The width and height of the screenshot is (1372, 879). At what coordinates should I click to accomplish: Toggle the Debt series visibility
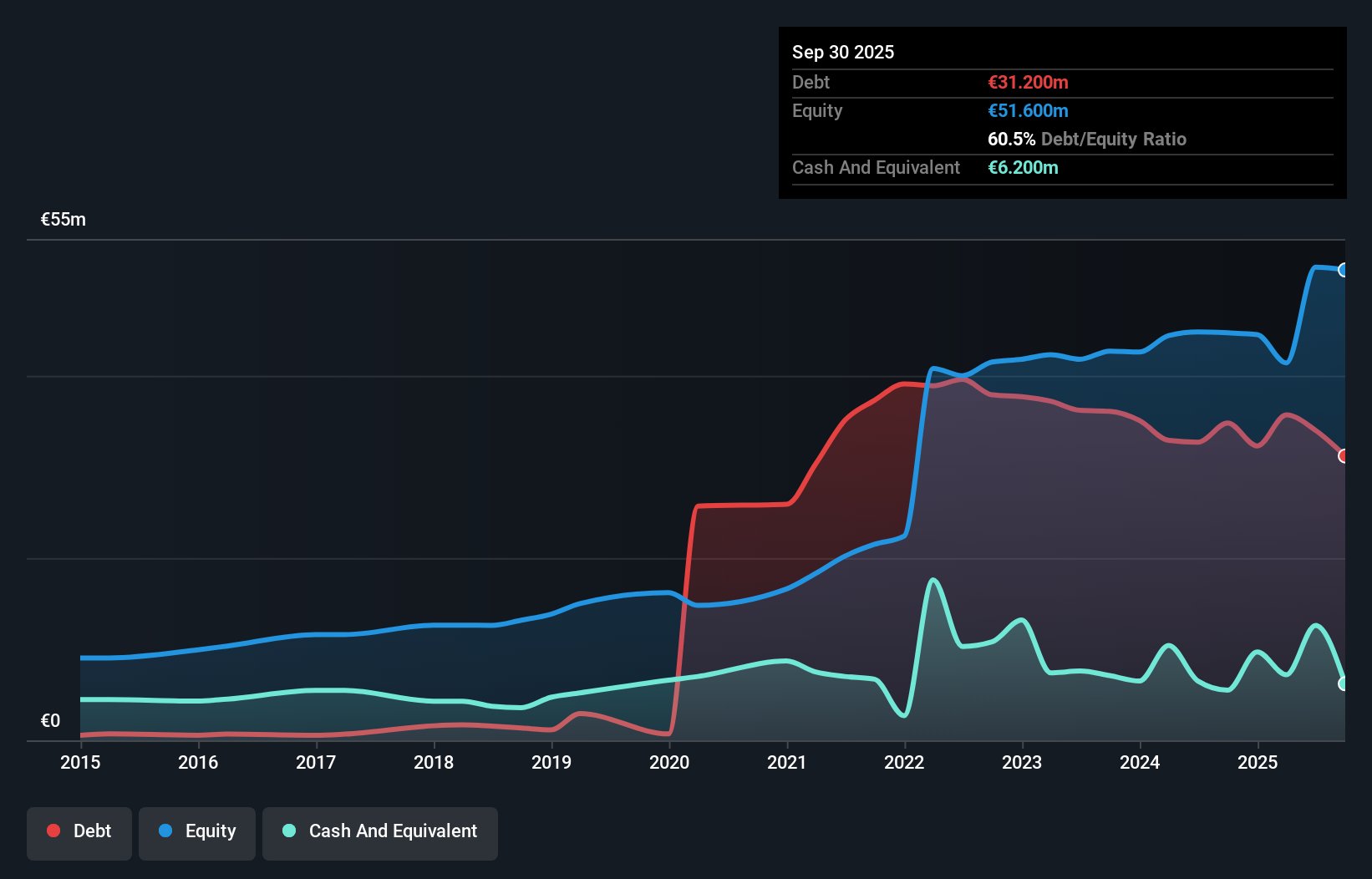point(79,832)
